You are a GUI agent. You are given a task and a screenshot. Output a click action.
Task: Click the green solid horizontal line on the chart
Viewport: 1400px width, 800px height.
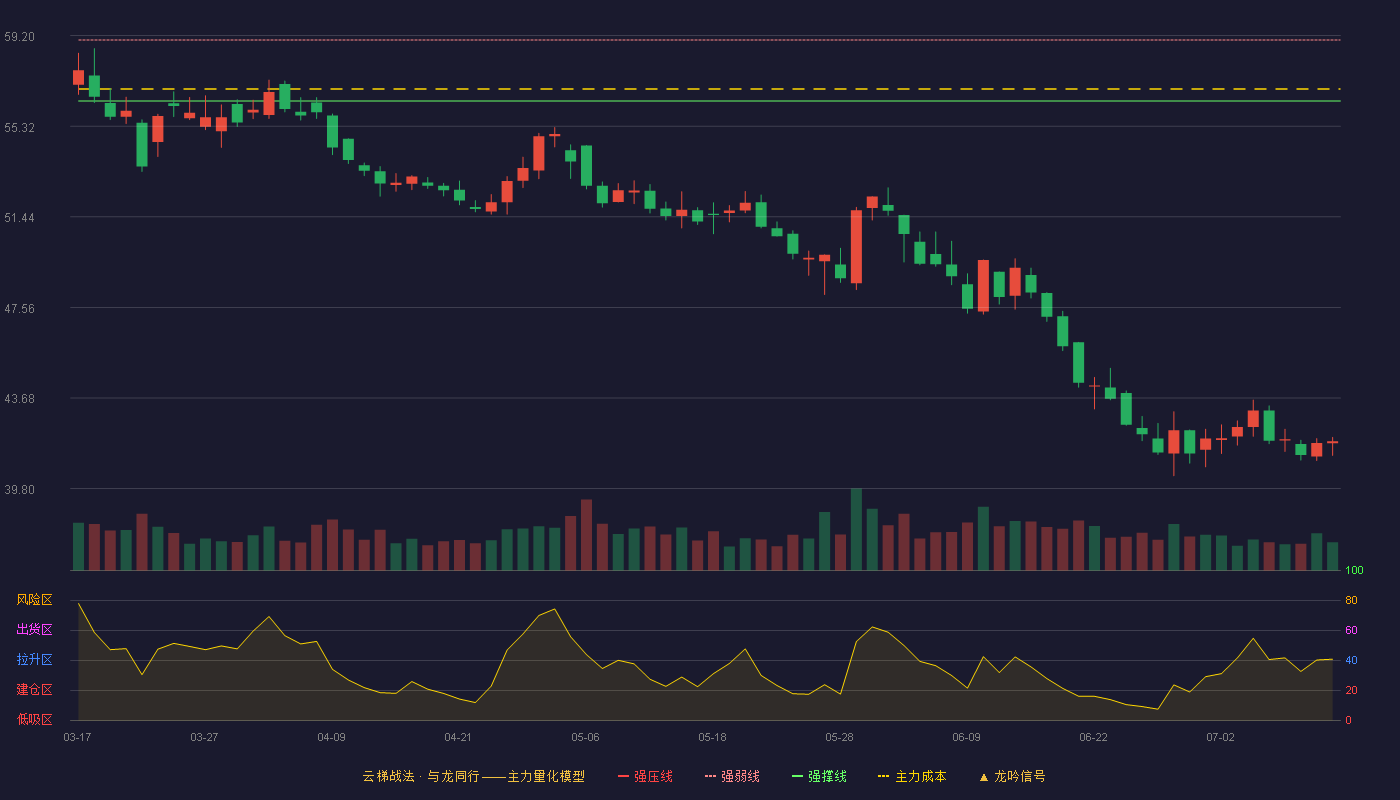(x=709, y=101)
